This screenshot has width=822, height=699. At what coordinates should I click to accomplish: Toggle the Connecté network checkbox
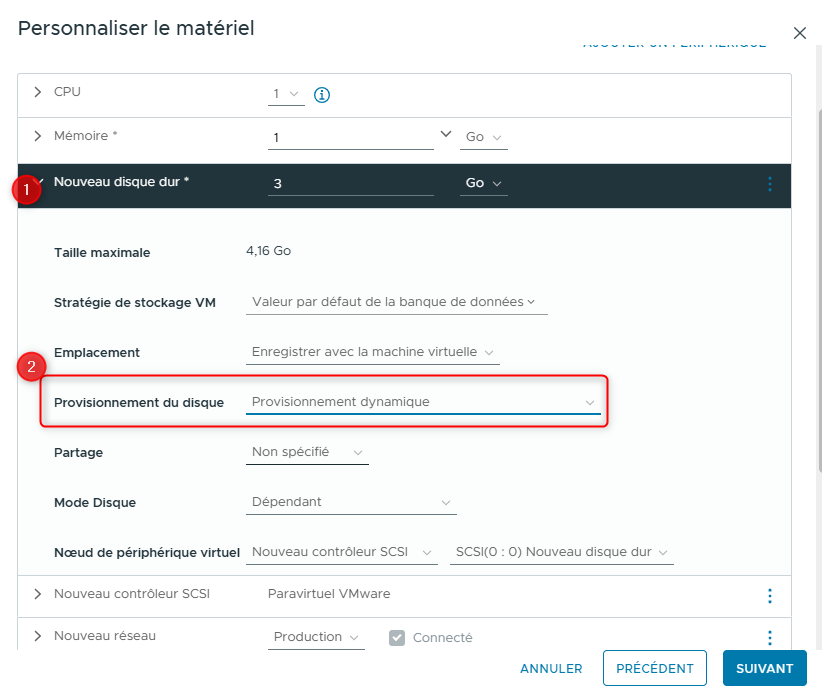point(397,638)
